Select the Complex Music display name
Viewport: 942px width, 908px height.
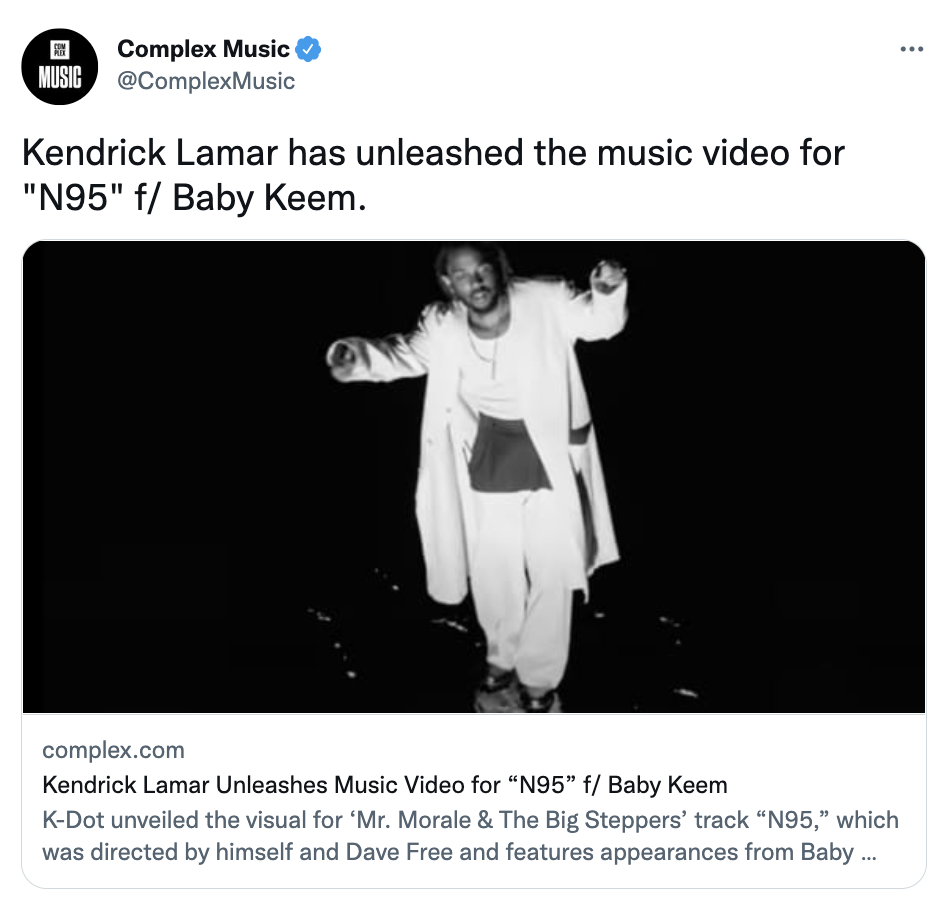click(203, 49)
